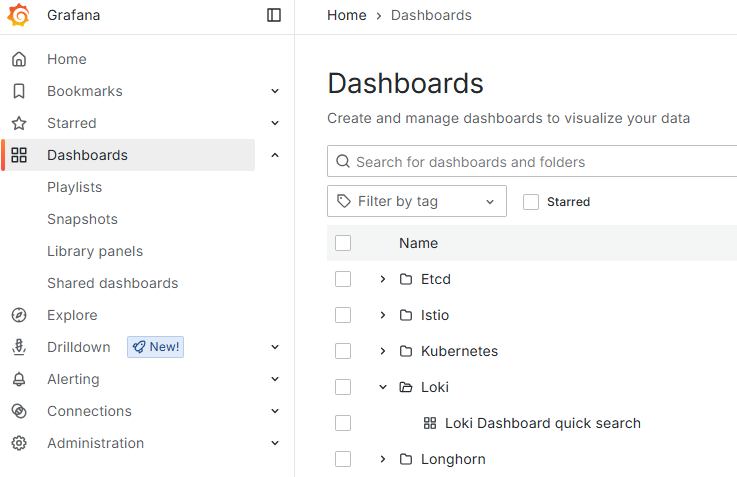This screenshot has height=477, width=737.
Task: Collapse the Dashboards menu section chevron
Action: pyautogui.click(x=275, y=155)
